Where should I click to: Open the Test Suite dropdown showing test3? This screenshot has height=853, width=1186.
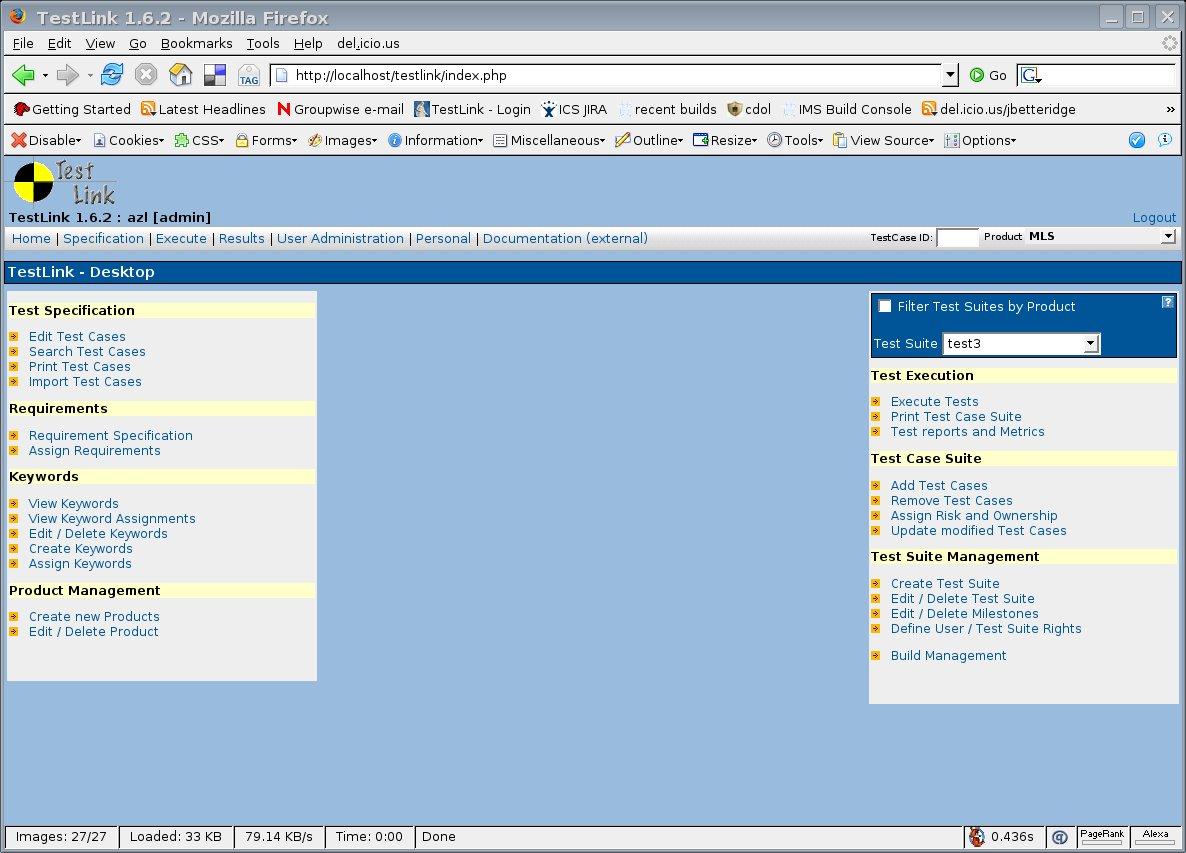pos(1021,343)
